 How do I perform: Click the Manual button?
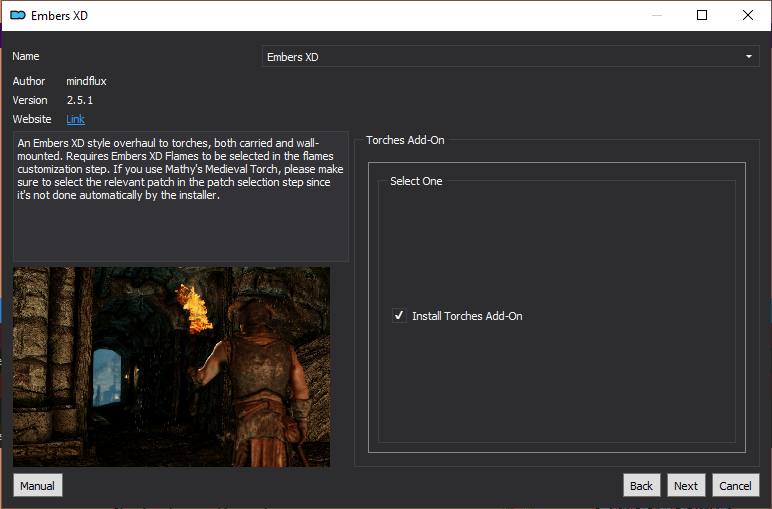pos(37,486)
